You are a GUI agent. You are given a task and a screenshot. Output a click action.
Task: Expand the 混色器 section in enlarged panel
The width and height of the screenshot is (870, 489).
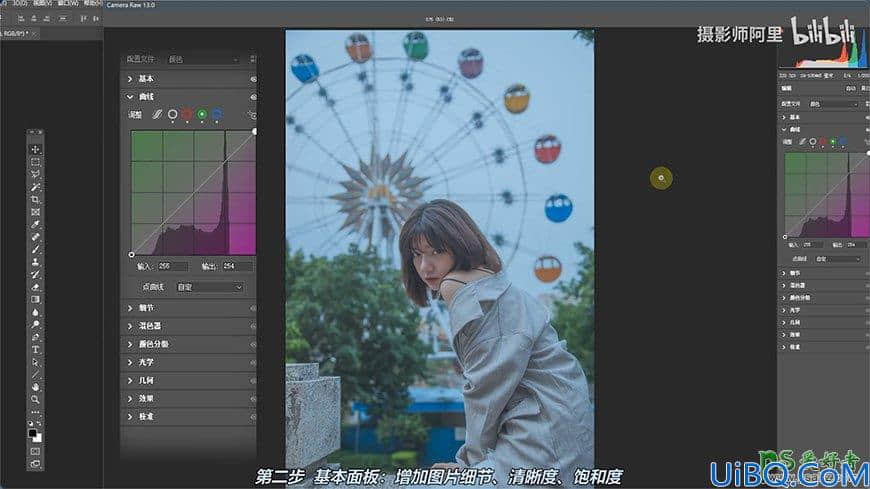130,326
